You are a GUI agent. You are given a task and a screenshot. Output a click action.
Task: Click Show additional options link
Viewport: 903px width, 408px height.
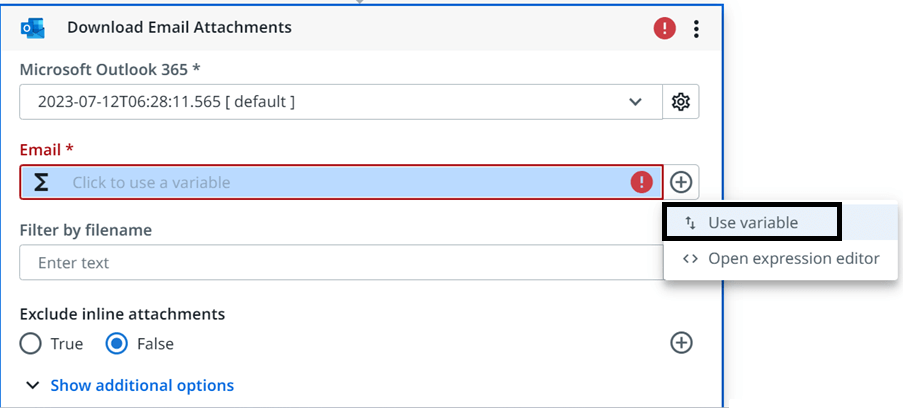[142, 386]
